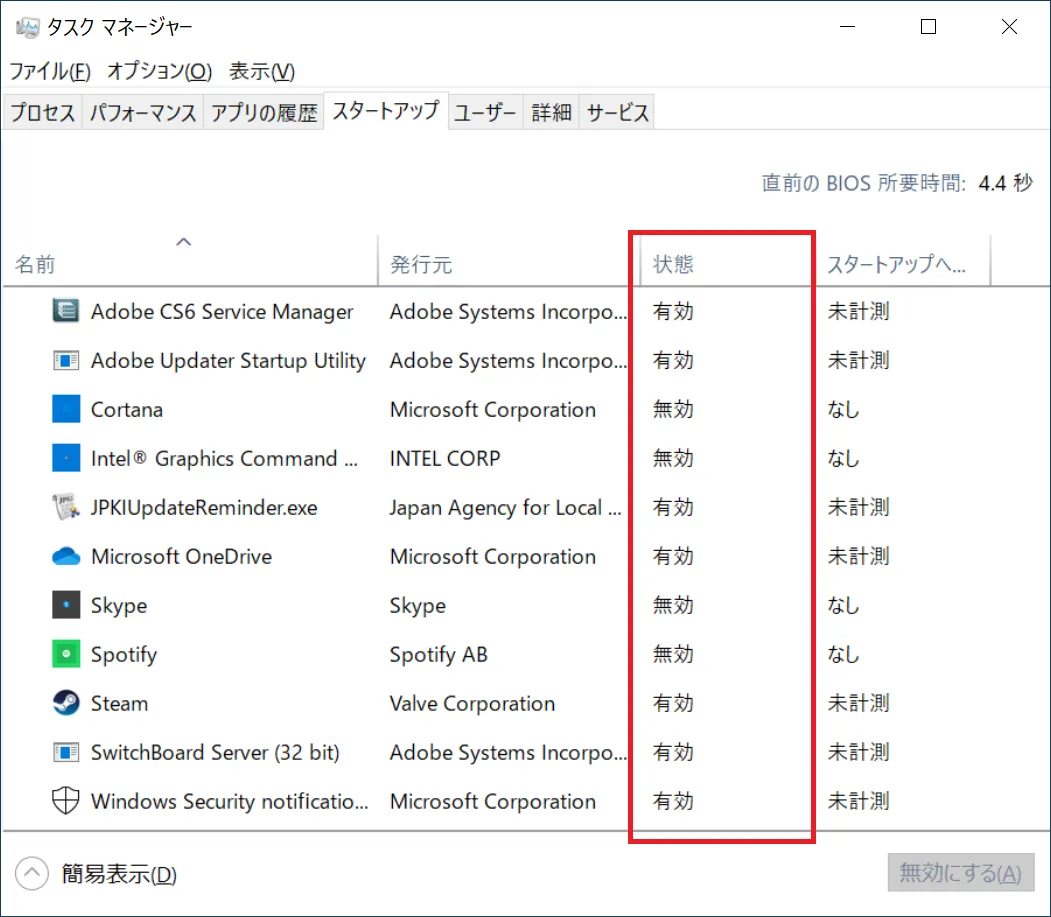1051x917 pixels.
Task: Click the 直前の BIOS 所要時間 4.4 秒 text
Action: click(897, 182)
